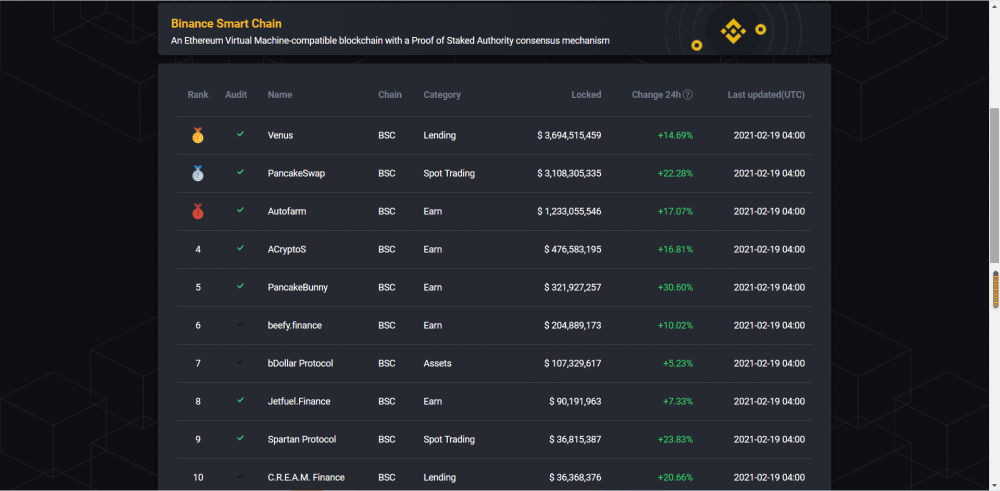Click the dim audit mark for bDollar Protocol

[x=240, y=362]
